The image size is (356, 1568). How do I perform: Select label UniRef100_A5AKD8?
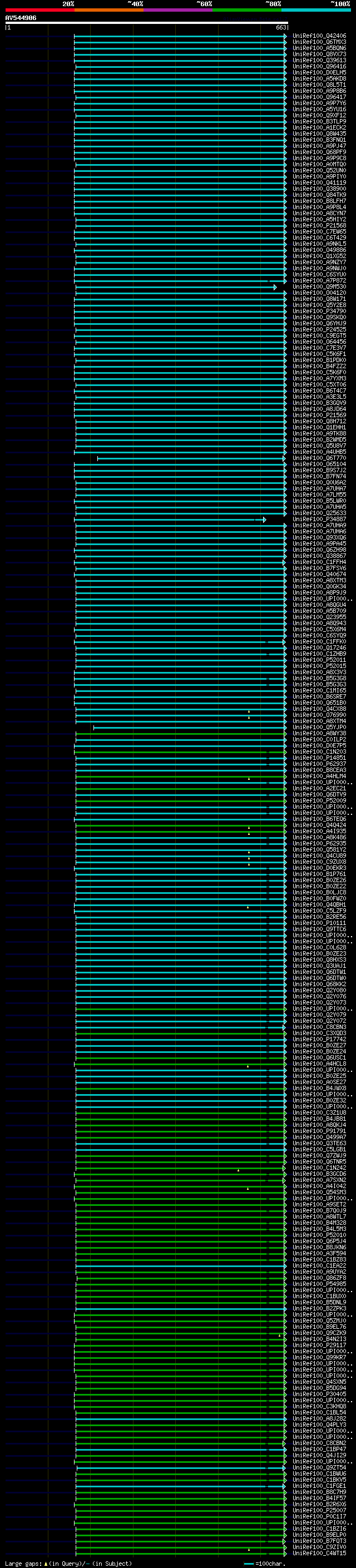319,78
